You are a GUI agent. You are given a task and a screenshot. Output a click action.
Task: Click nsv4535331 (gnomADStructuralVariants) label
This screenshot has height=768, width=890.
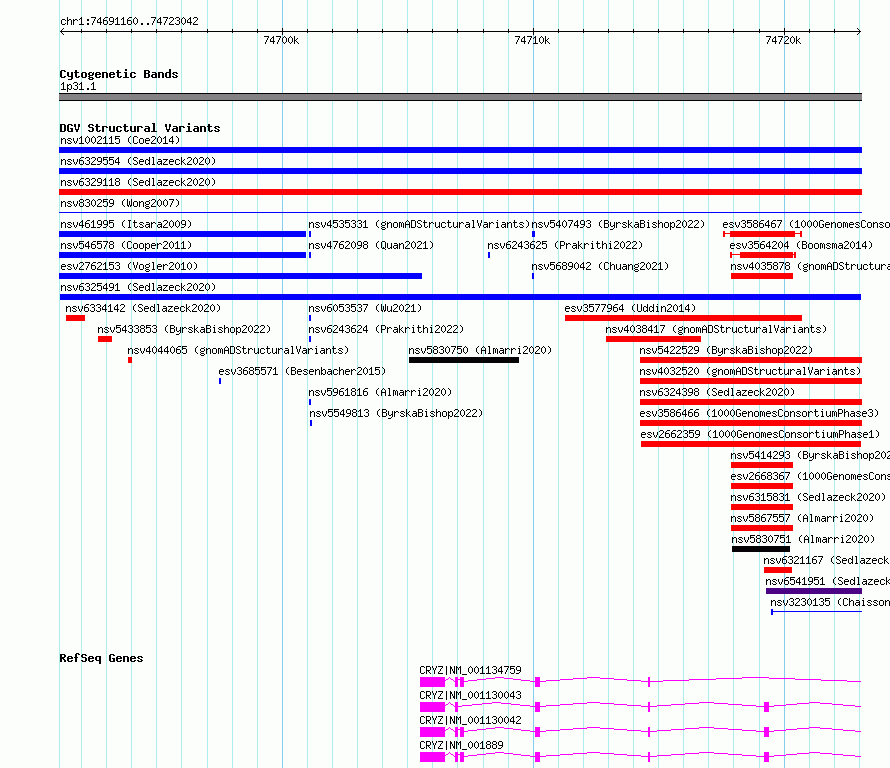point(419,224)
